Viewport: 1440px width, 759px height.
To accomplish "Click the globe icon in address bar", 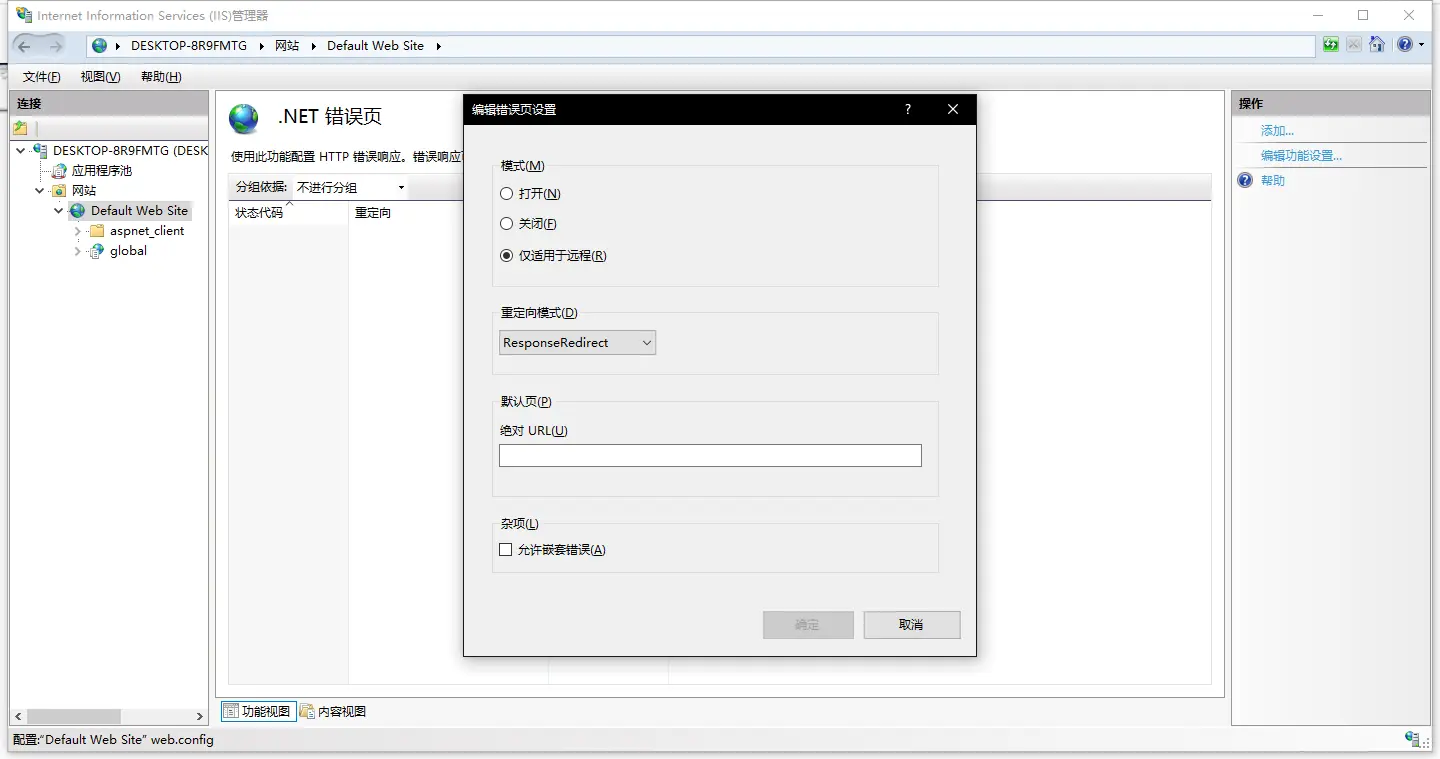I will pos(99,46).
